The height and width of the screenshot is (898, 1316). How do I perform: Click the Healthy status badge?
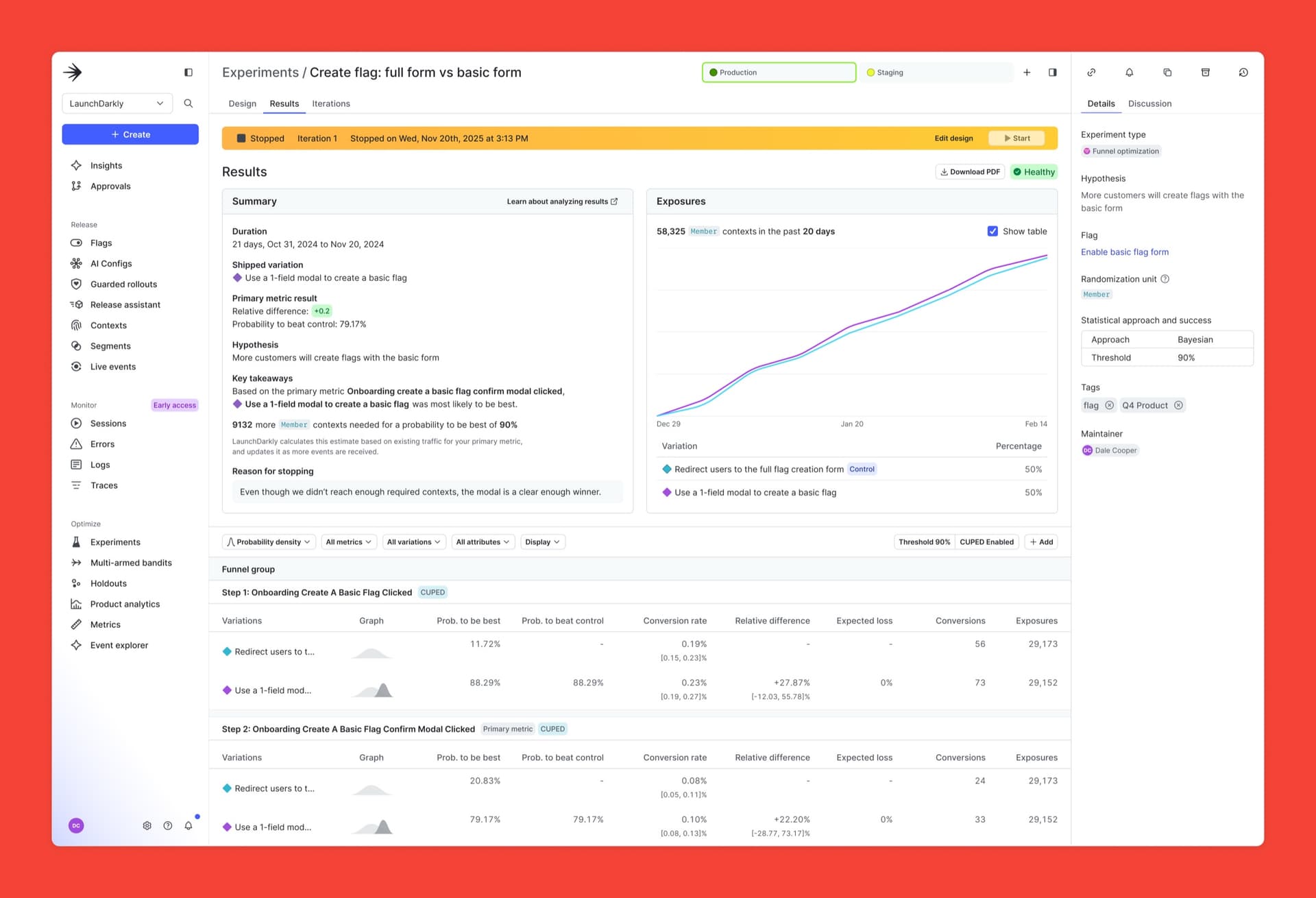tap(1034, 171)
